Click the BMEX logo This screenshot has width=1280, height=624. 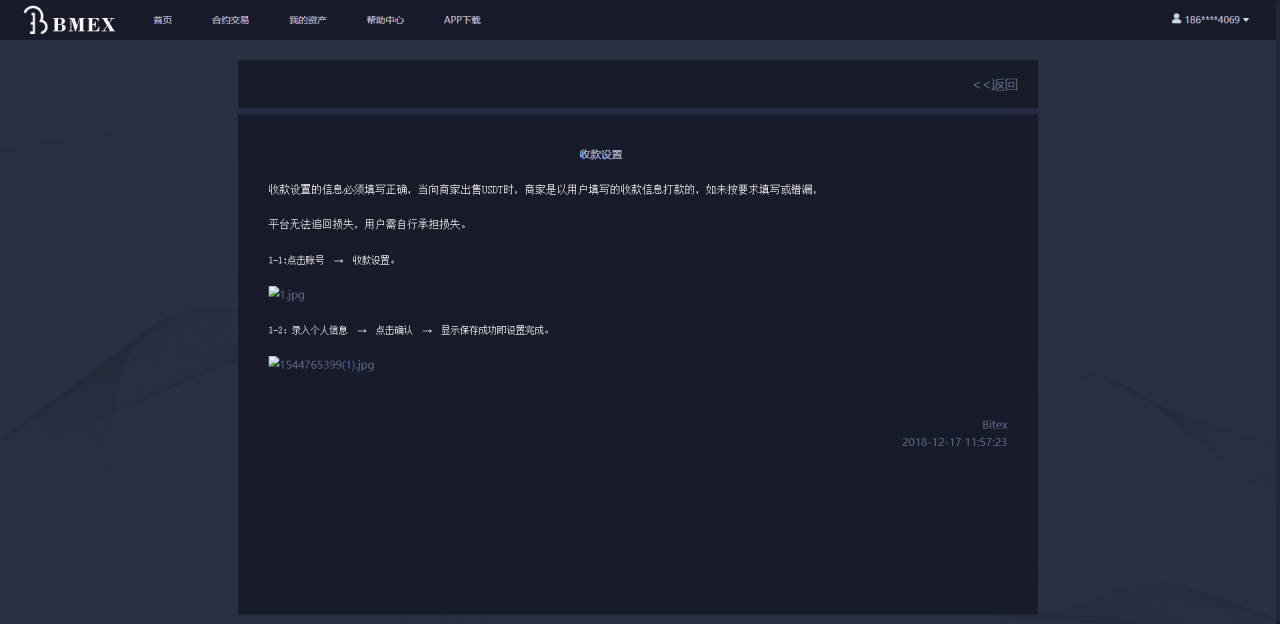[69, 20]
